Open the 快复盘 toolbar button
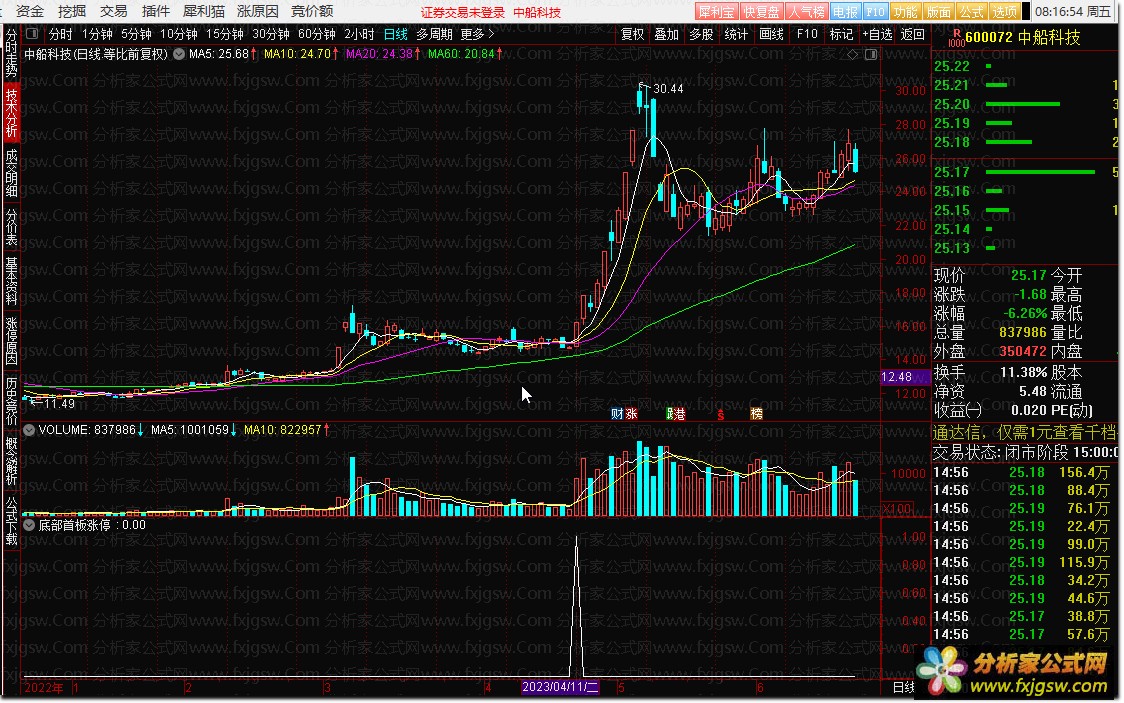The width and height of the screenshot is (1124, 703). coord(761,12)
